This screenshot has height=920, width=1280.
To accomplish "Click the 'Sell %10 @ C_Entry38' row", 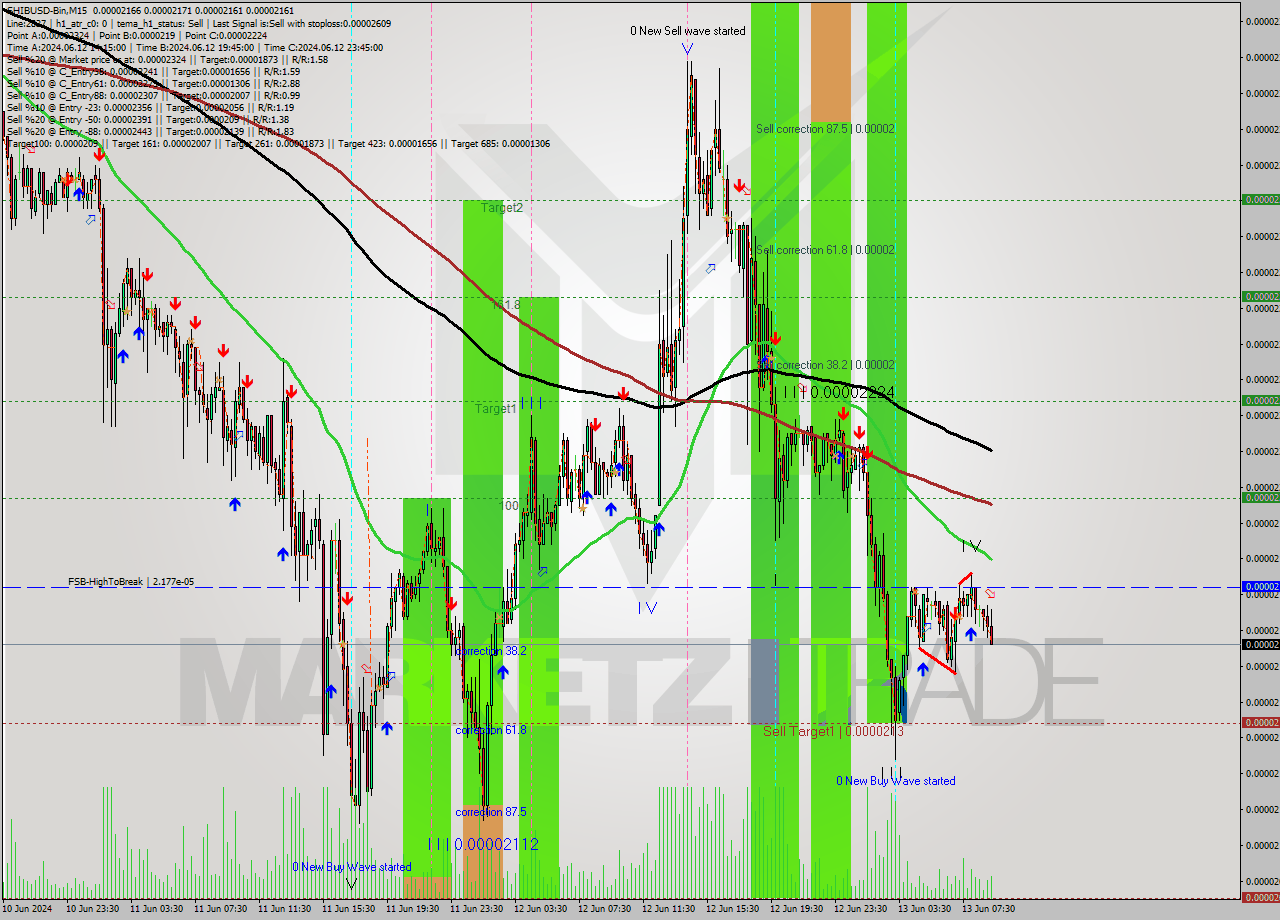I will 153,71.
